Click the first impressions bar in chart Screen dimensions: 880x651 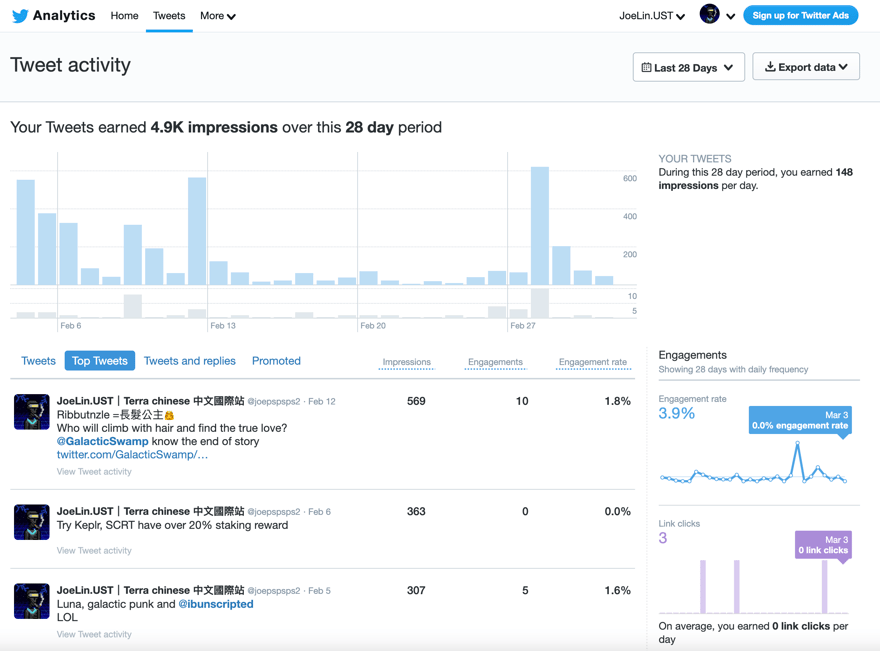coord(25,232)
